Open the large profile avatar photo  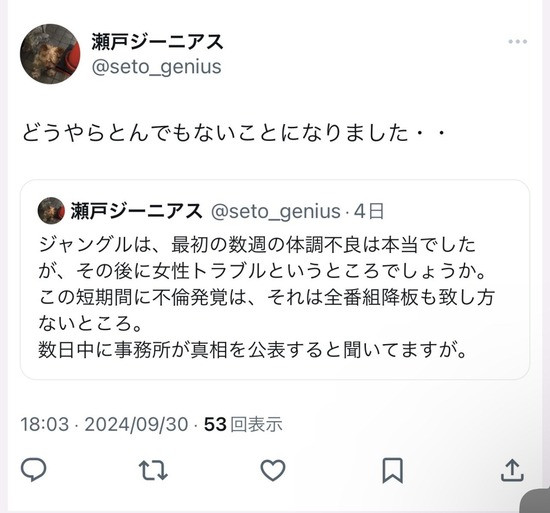50,54
